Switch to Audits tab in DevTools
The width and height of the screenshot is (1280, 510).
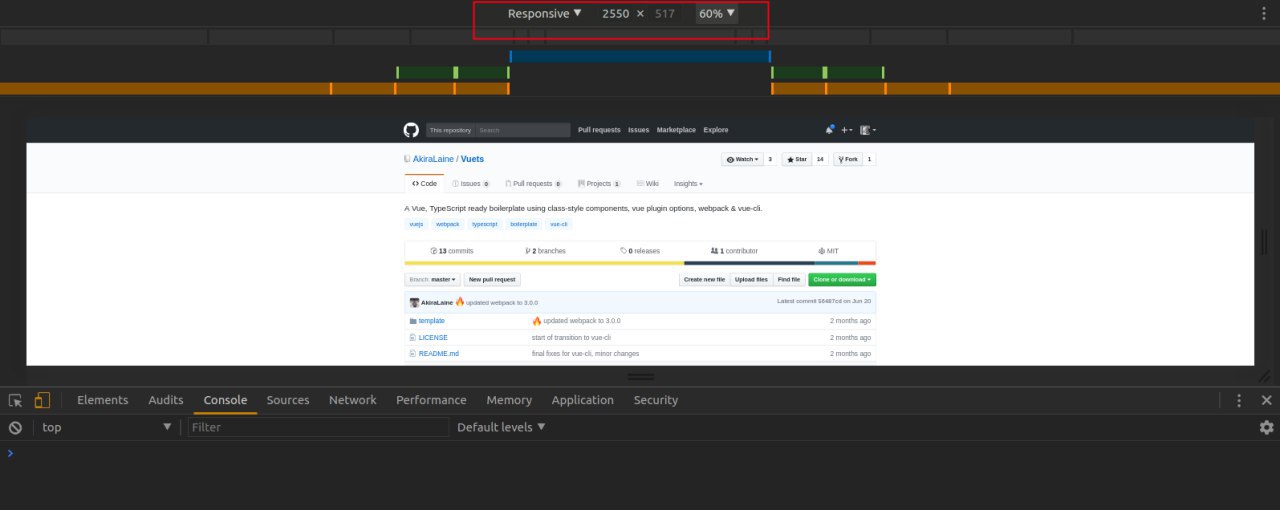pos(166,400)
